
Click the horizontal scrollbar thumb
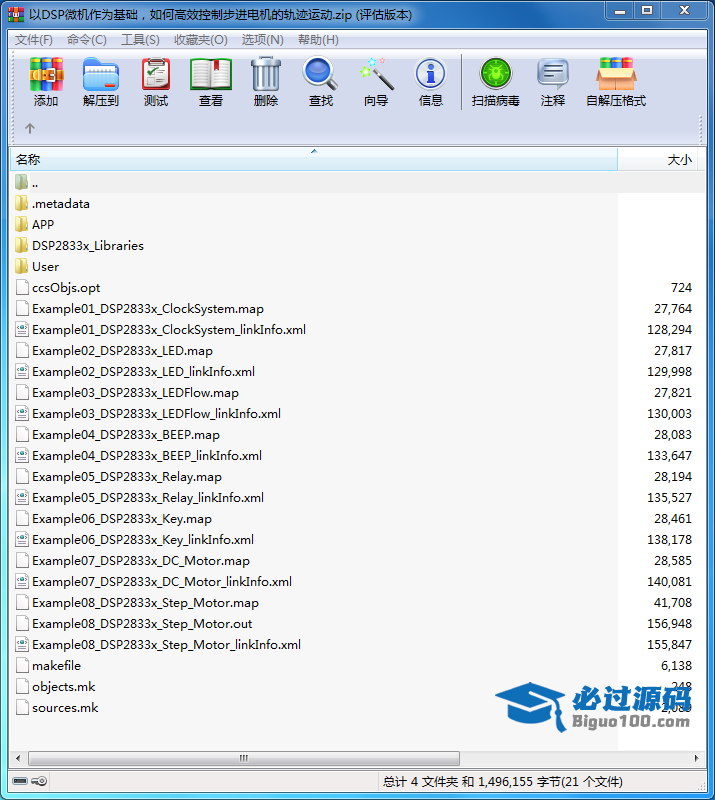coord(244,758)
